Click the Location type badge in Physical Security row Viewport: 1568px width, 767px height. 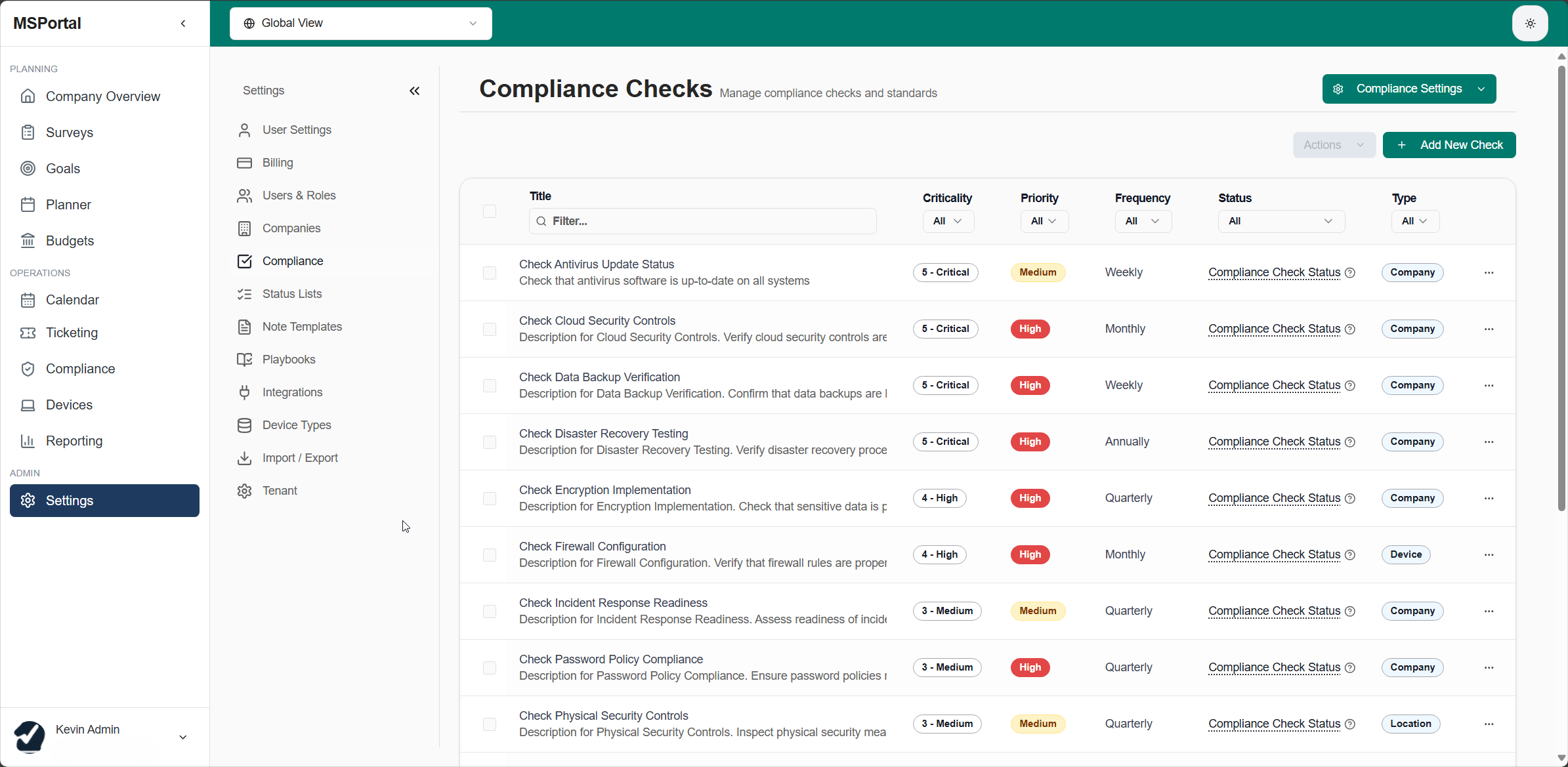point(1410,724)
